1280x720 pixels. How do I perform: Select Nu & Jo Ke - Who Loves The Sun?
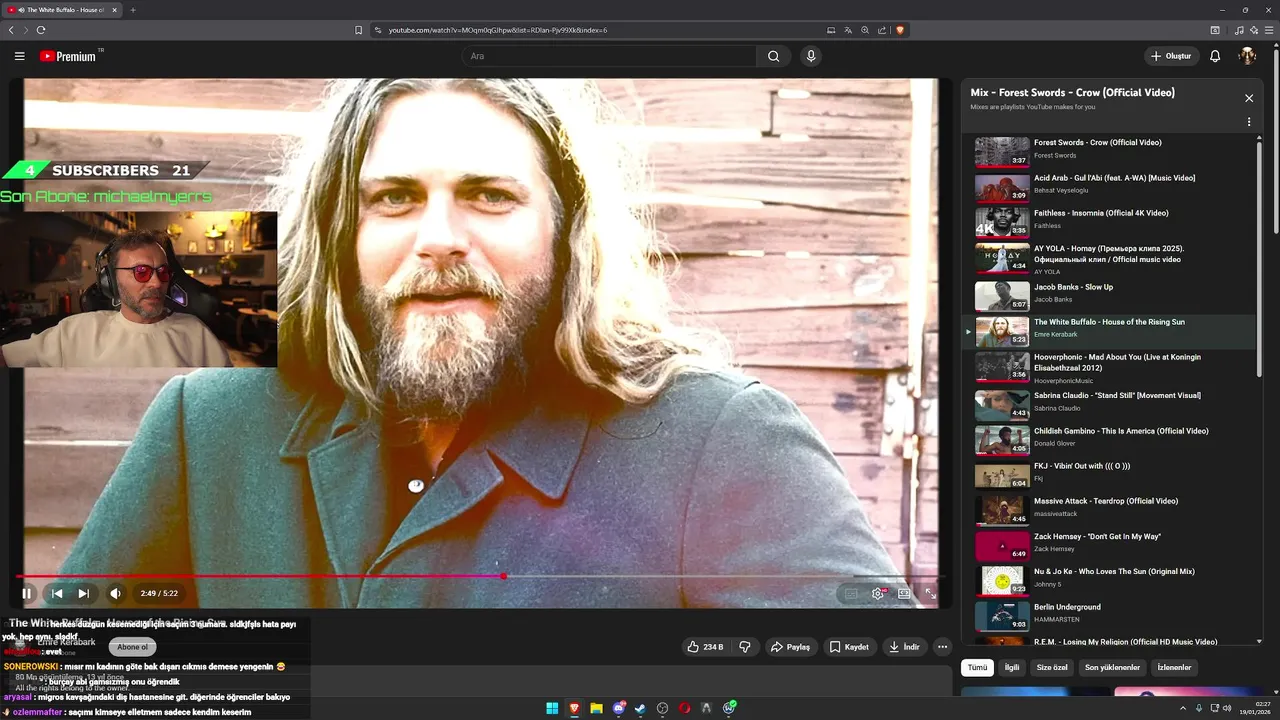[1110, 580]
